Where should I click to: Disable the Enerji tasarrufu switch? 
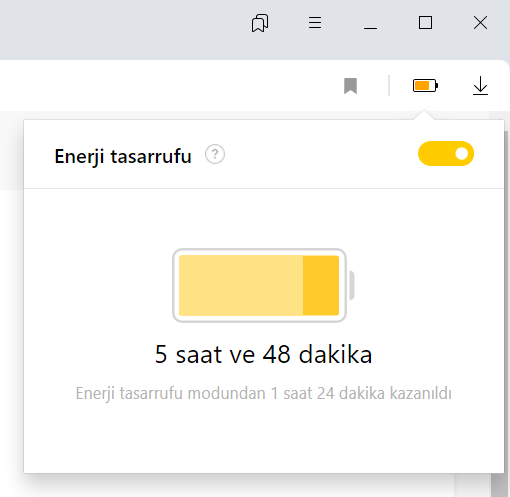coord(446,154)
